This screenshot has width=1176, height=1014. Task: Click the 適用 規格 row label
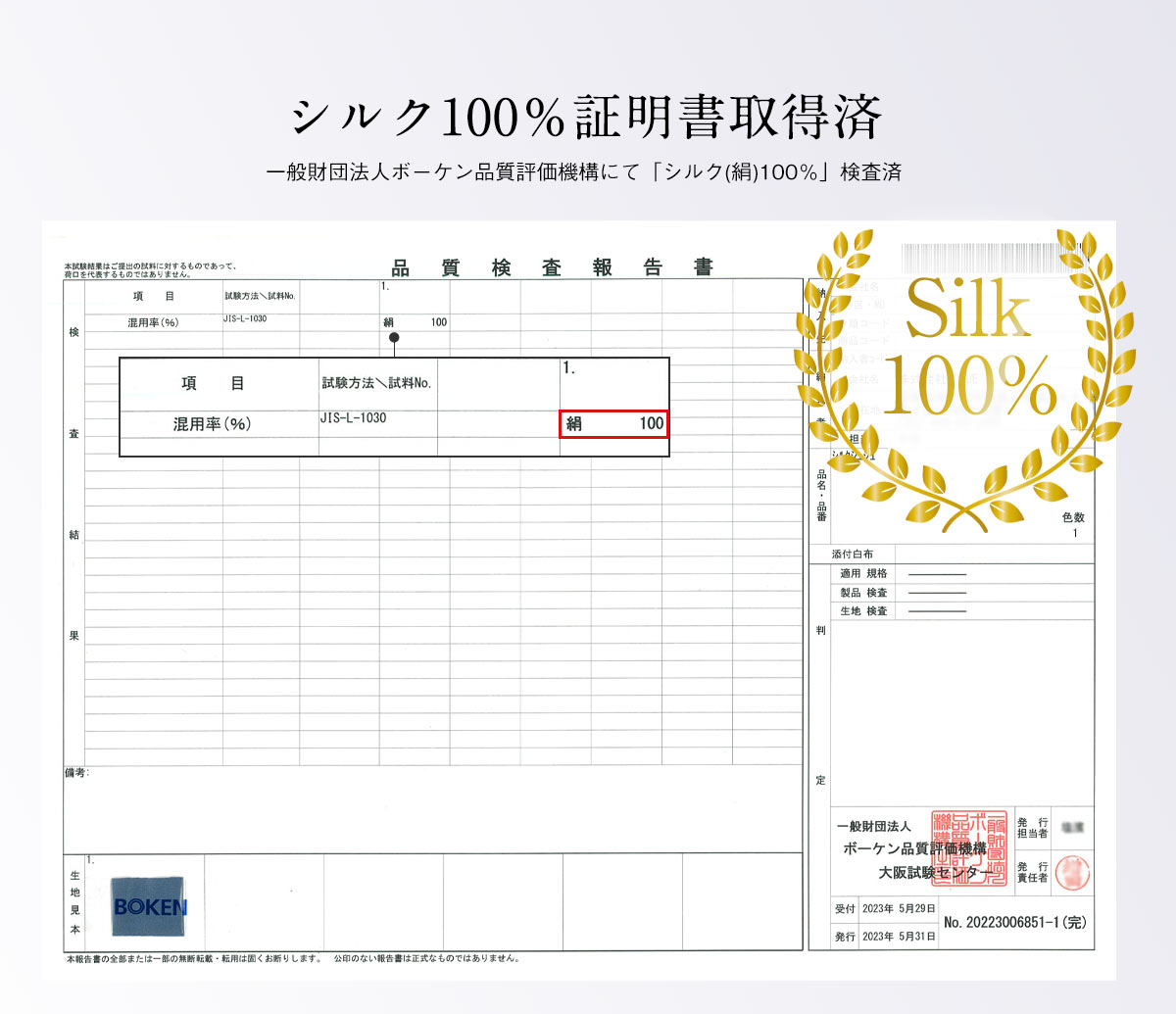(863, 573)
